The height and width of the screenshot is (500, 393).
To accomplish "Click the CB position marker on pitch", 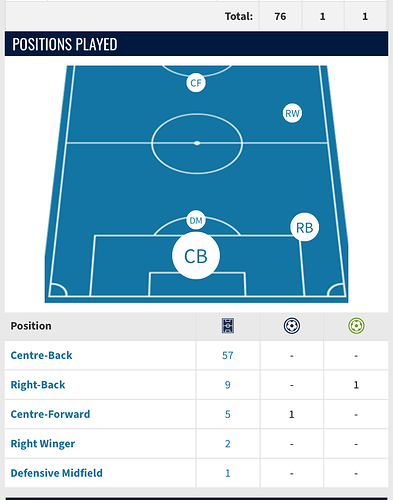I will 196,255.
